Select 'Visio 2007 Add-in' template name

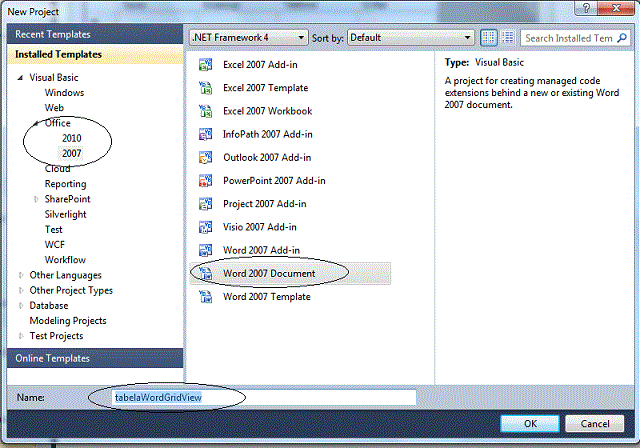click(260, 227)
